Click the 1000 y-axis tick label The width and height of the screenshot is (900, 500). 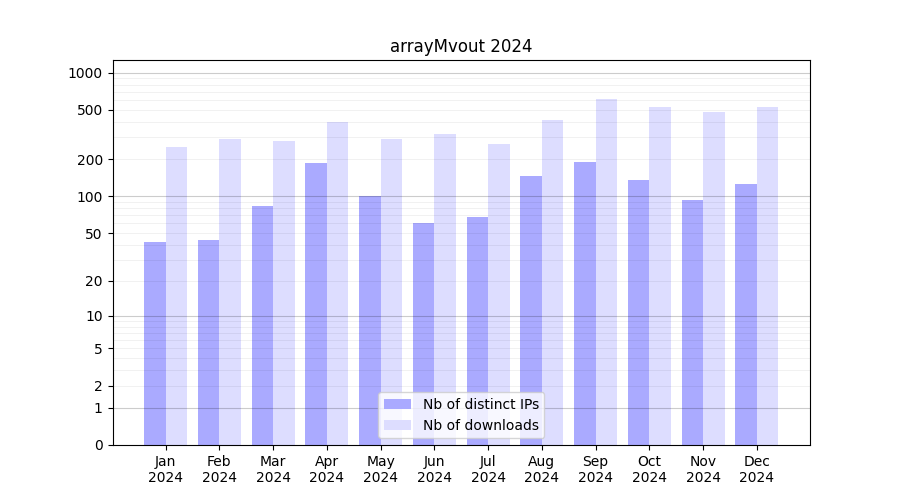pos(85,73)
